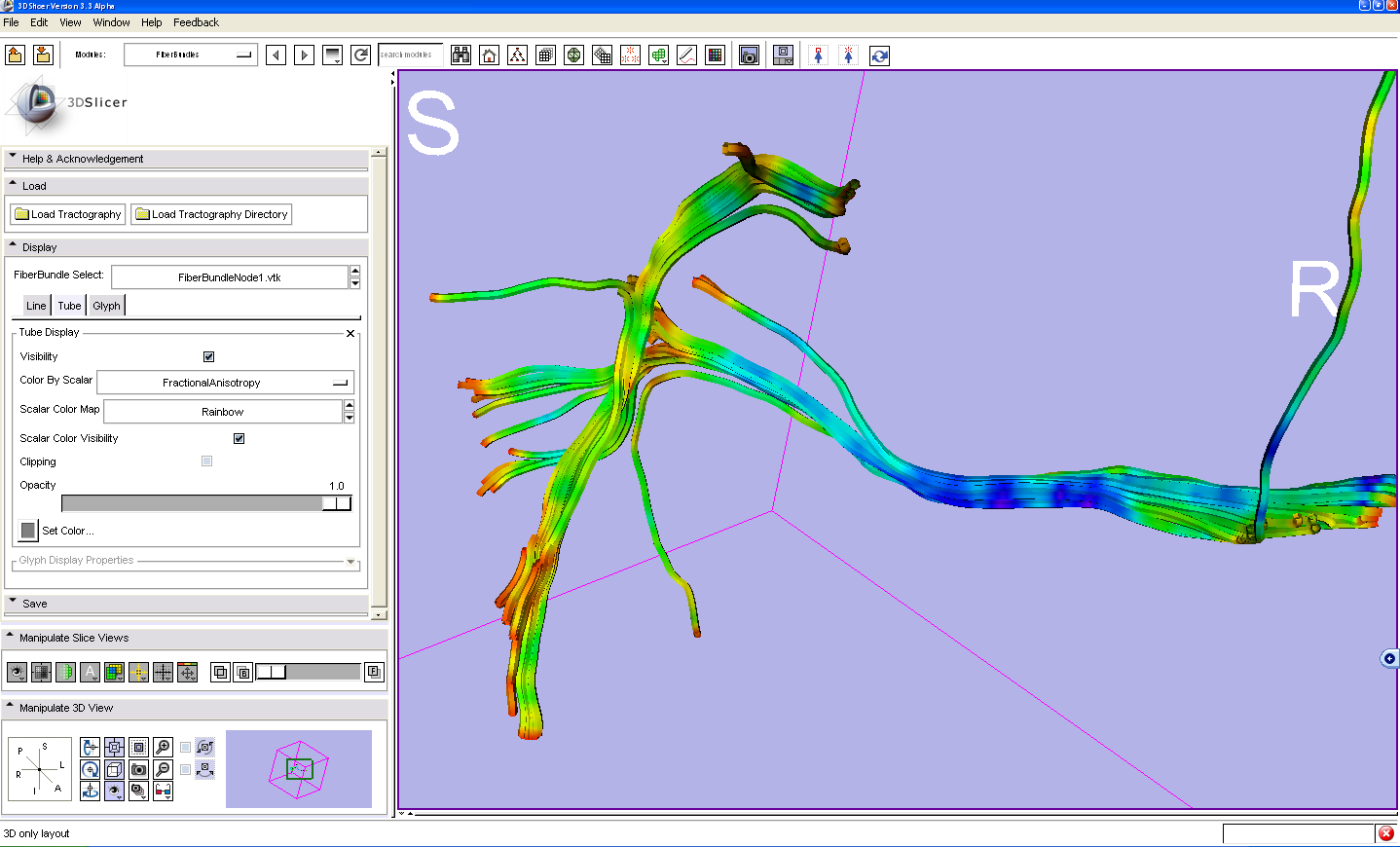Open the Modules selector showing FiberBundles

[191, 55]
